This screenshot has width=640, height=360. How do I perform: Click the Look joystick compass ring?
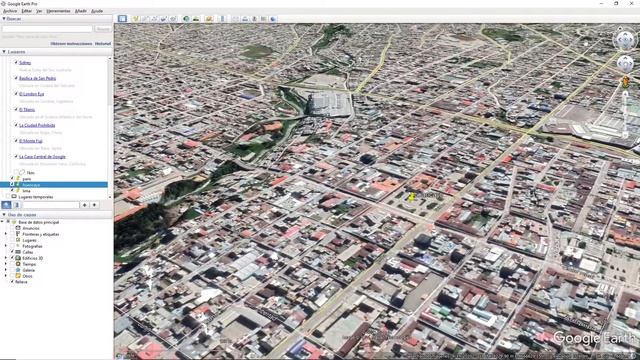pyautogui.click(x=625, y=40)
